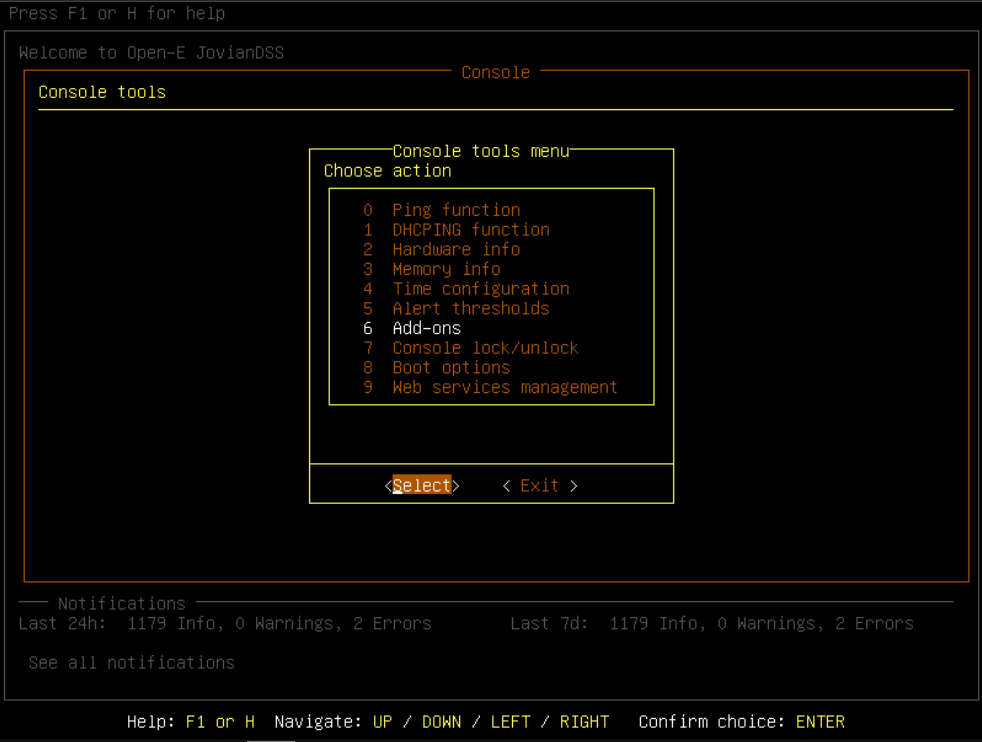Click the highlighted Add-ons entry
Screen dimensions: 982x742
point(426,328)
